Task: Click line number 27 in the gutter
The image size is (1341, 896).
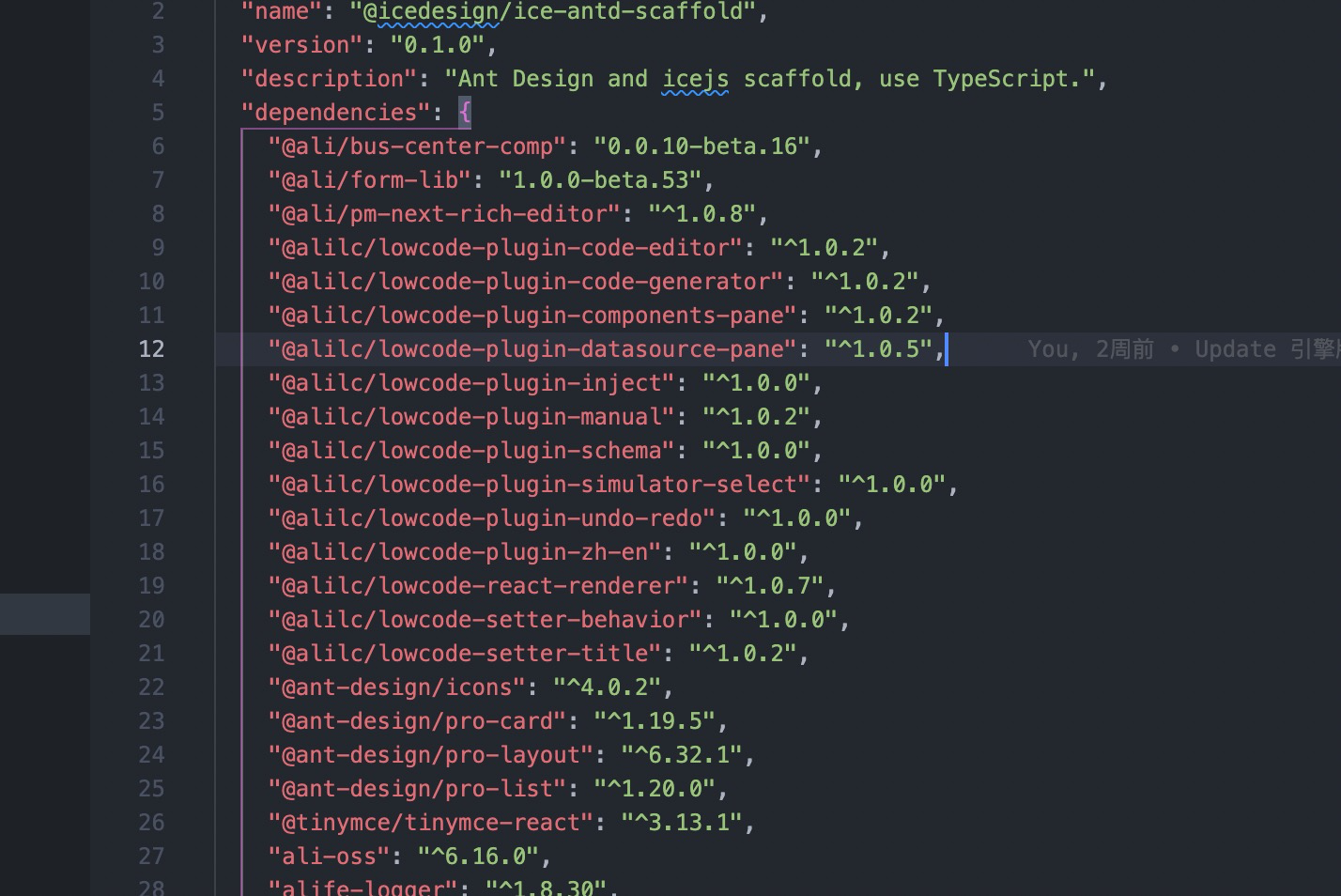Action: [x=151, y=857]
